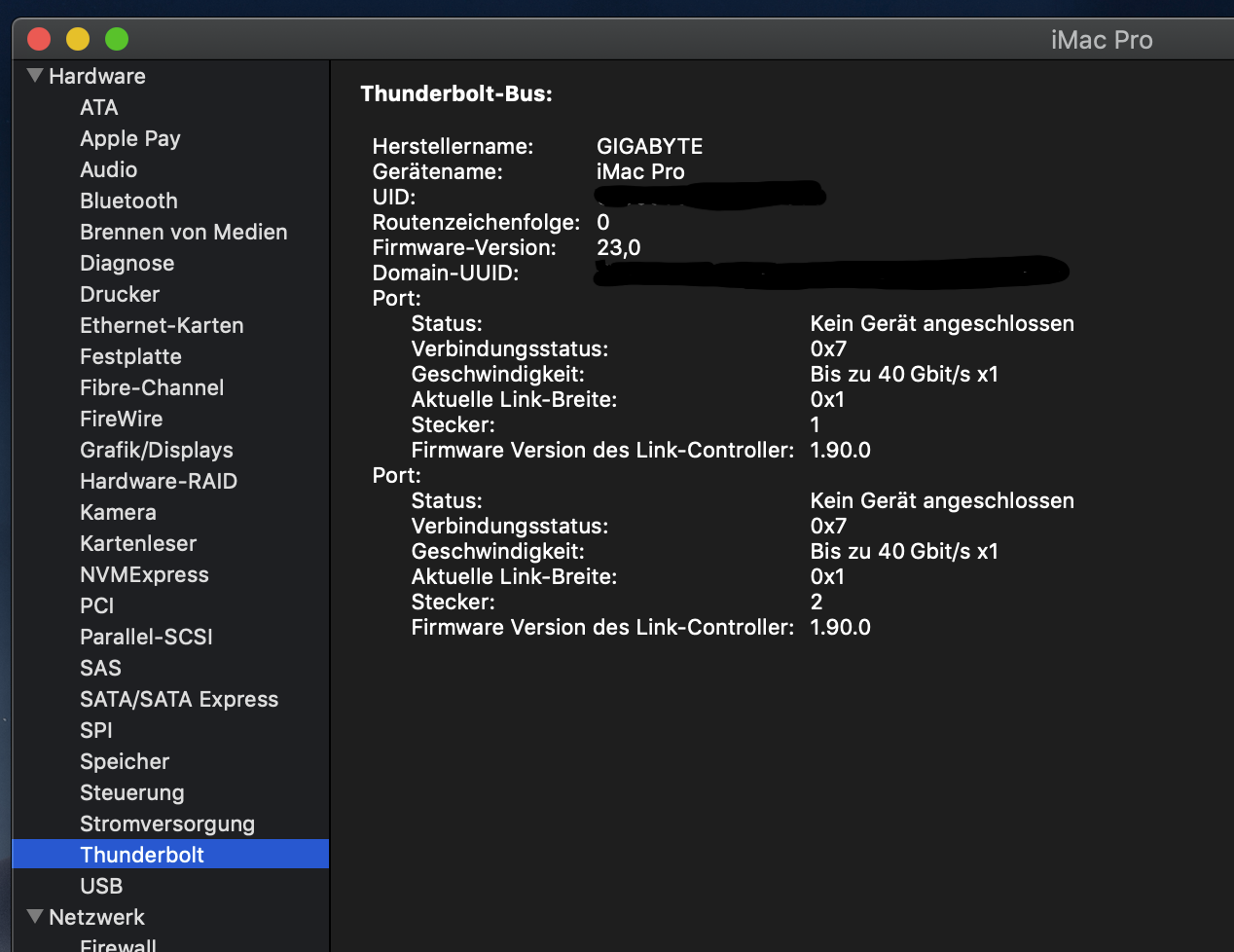Screen dimensions: 1234x952
Task: Click the Thunderbolt-Bus heading
Action: (456, 93)
